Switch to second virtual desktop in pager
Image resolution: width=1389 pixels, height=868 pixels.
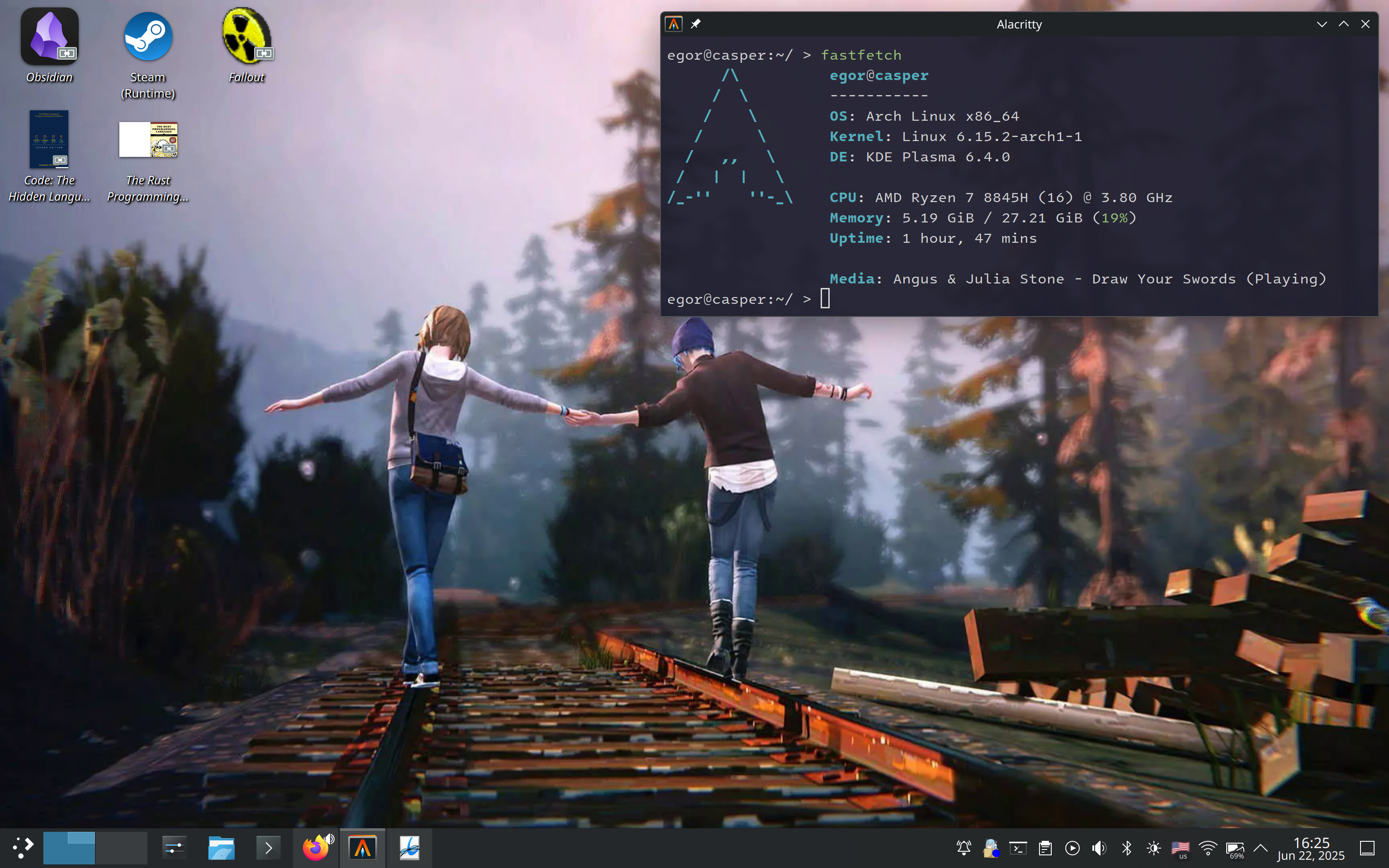coord(122,848)
